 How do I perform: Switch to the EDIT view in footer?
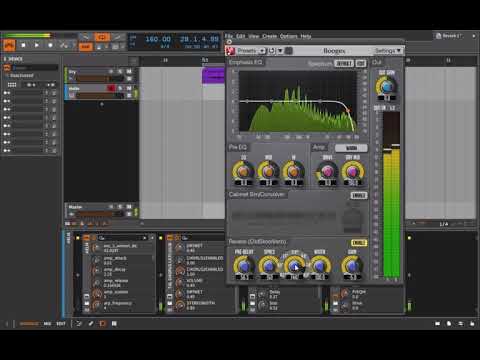61,323
